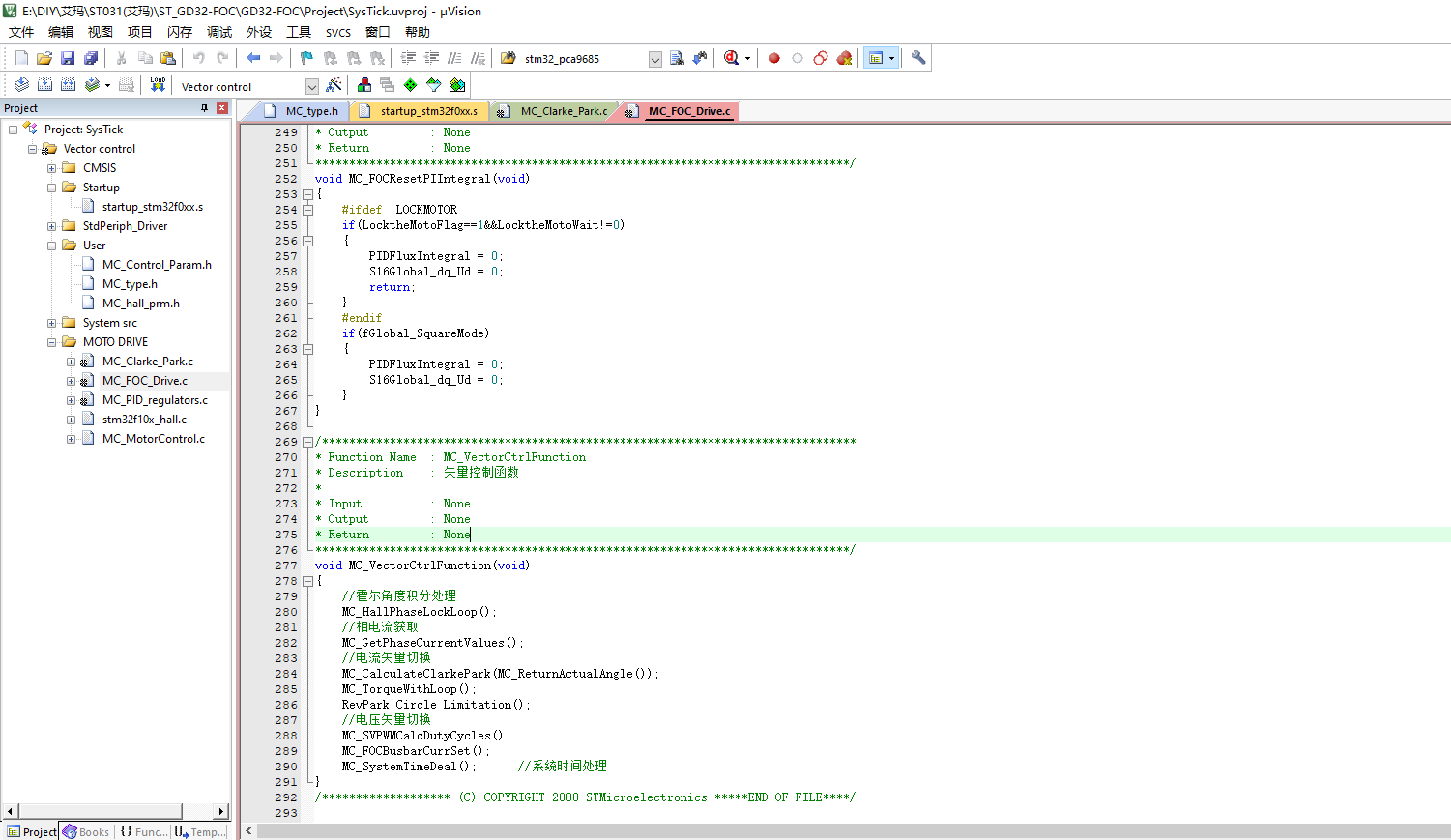This screenshot has width=1451, height=840.
Task: Click the editor horizontal scrollbar left arrow
Action: pyautogui.click(x=248, y=830)
